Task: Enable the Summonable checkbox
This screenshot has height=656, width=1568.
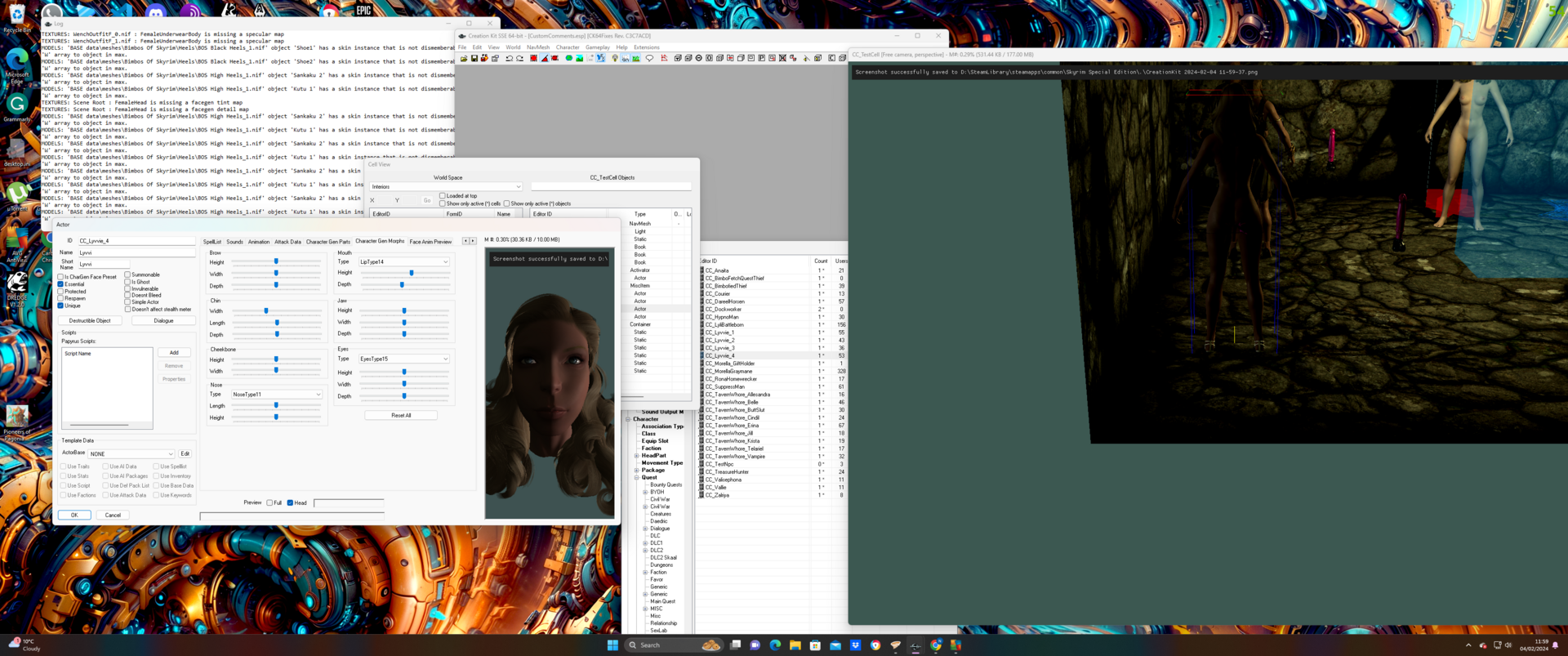Action: (127, 274)
